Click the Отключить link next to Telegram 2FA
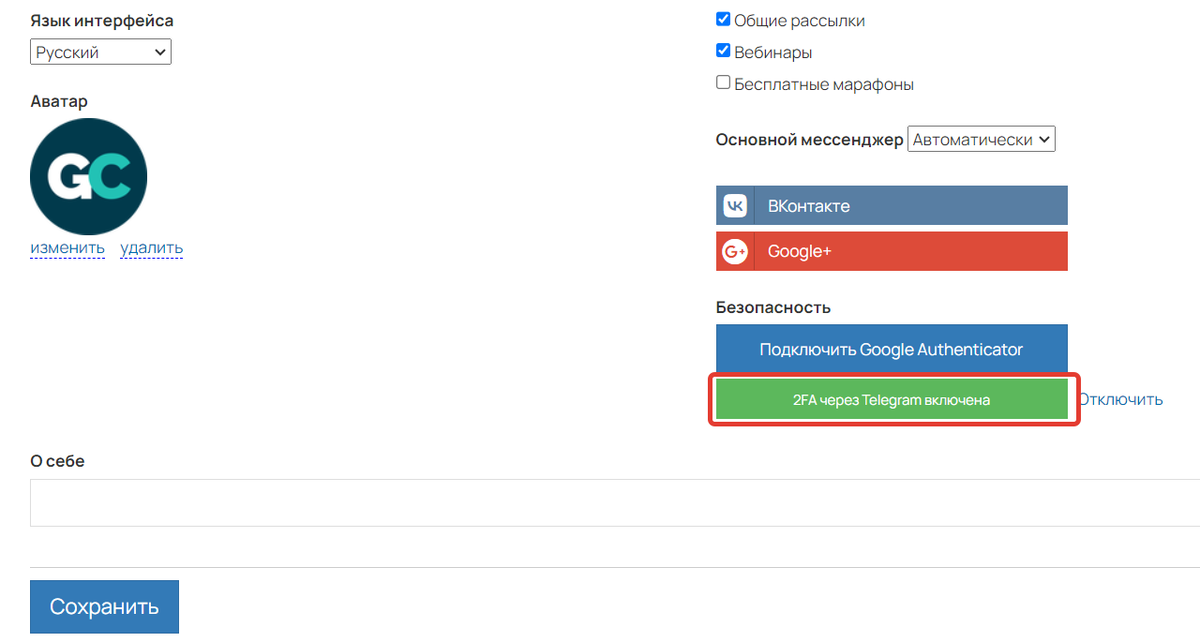Screen dimensions: 1200x642 (x=1121, y=400)
